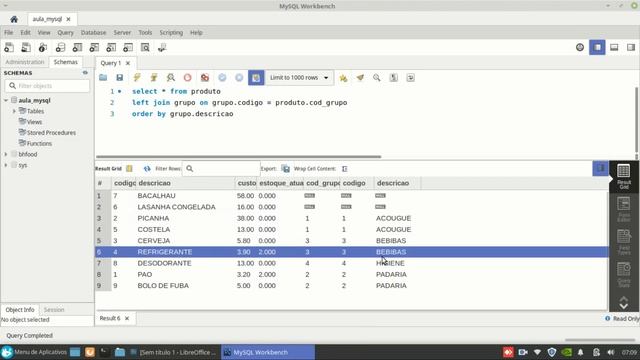This screenshot has width=640, height=360.
Task: Switch to the Administration tab
Action: (24, 62)
